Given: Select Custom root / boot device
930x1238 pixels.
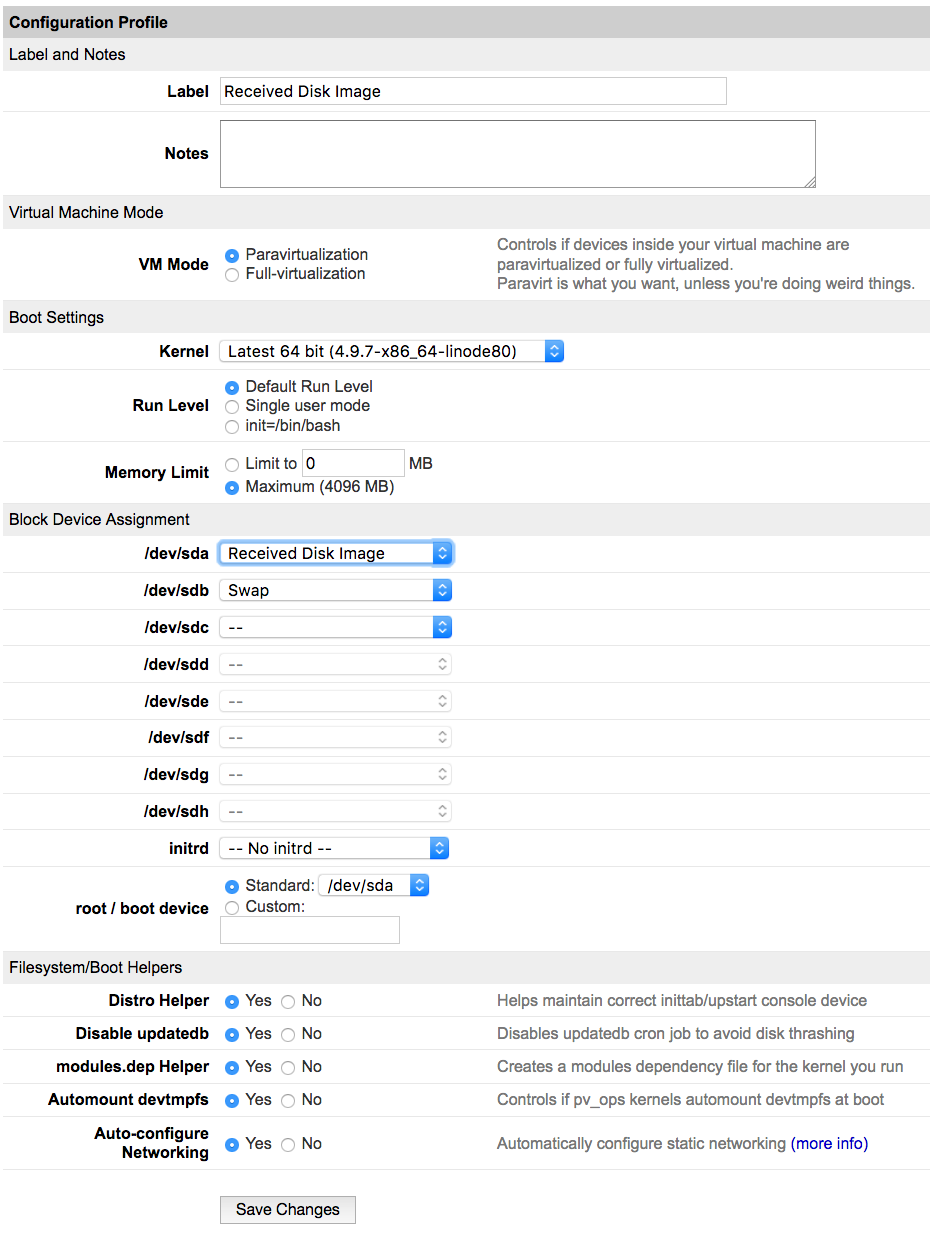Looking at the screenshot, I should [x=232, y=908].
